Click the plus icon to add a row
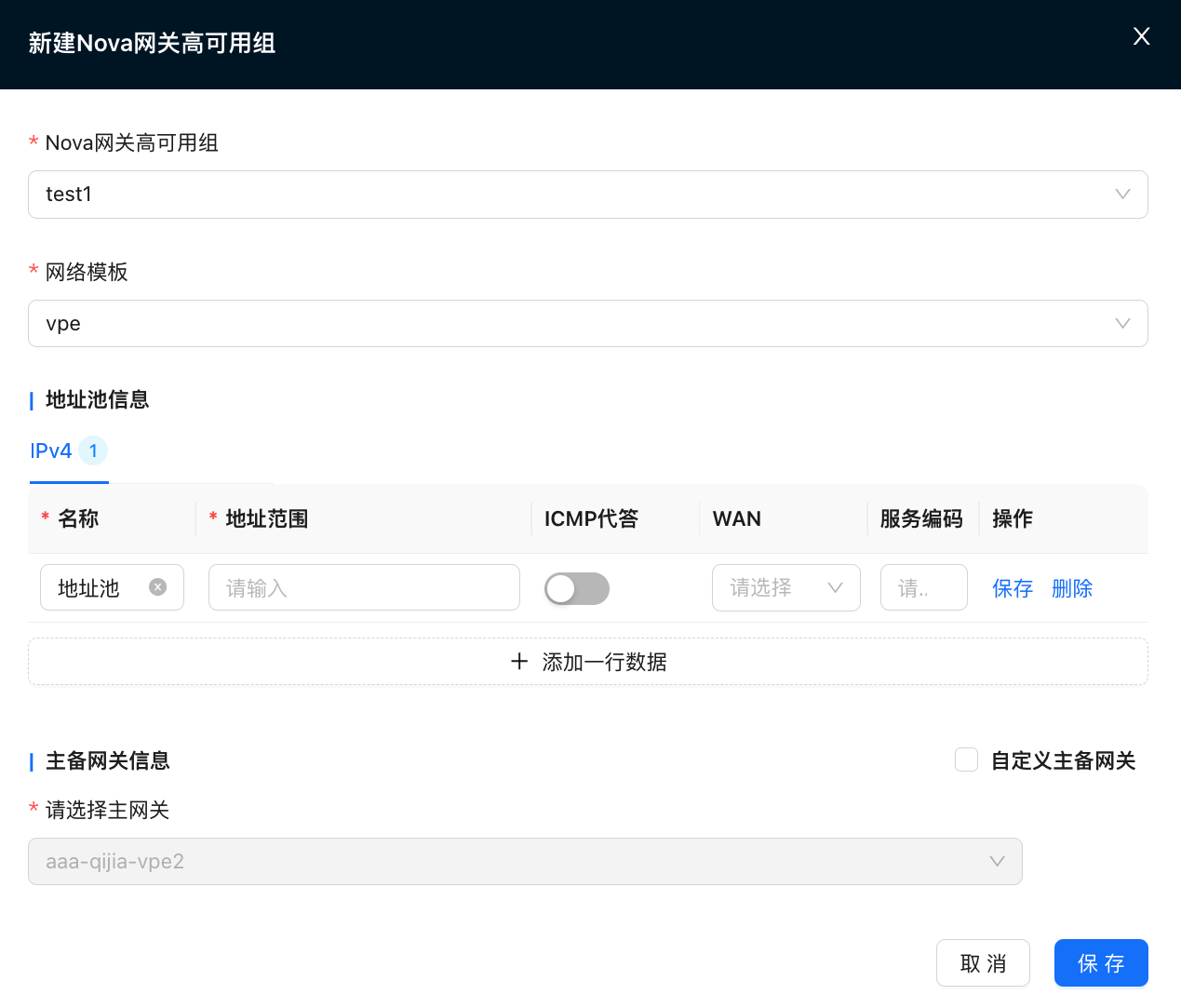The height and width of the screenshot is (1008, 1181). (x=519, y=662)
